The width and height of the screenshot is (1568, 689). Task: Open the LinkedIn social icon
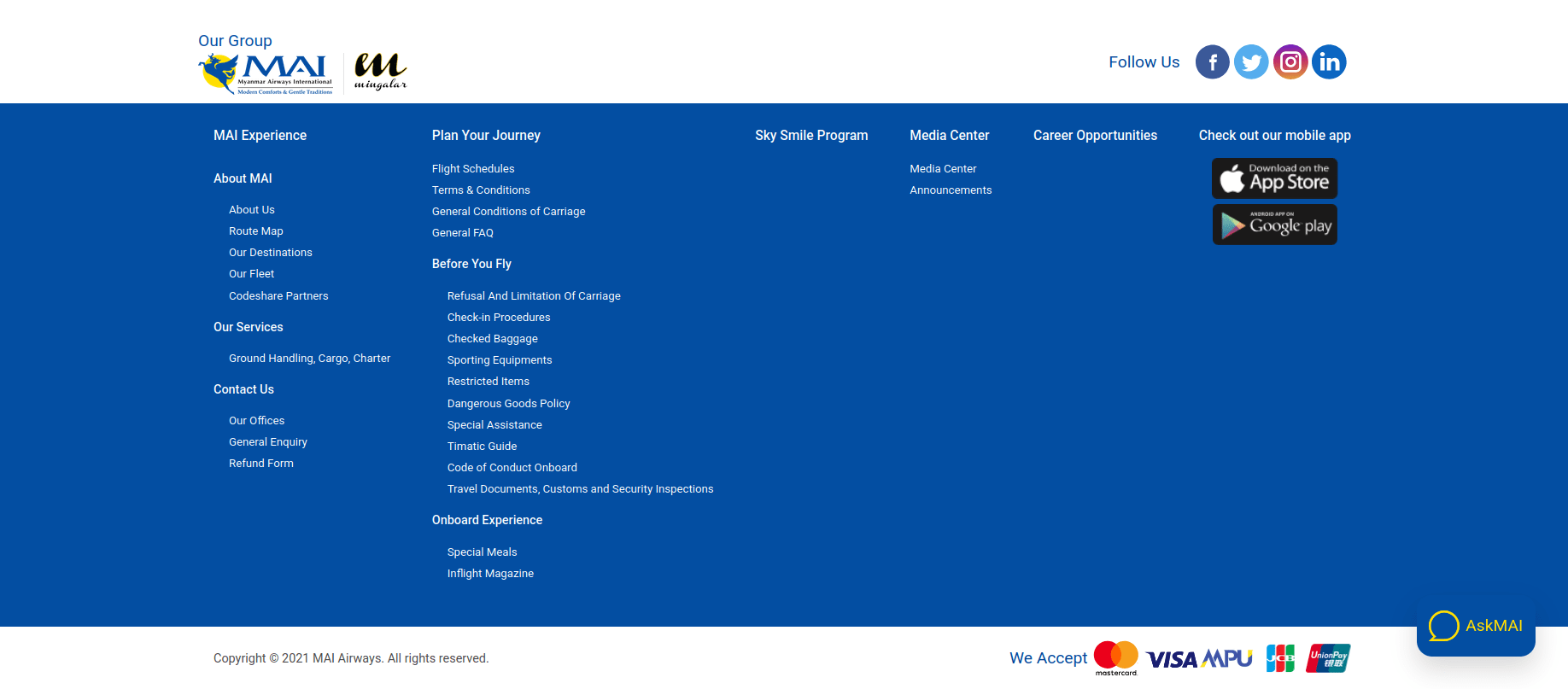[x=1329, y=62]
